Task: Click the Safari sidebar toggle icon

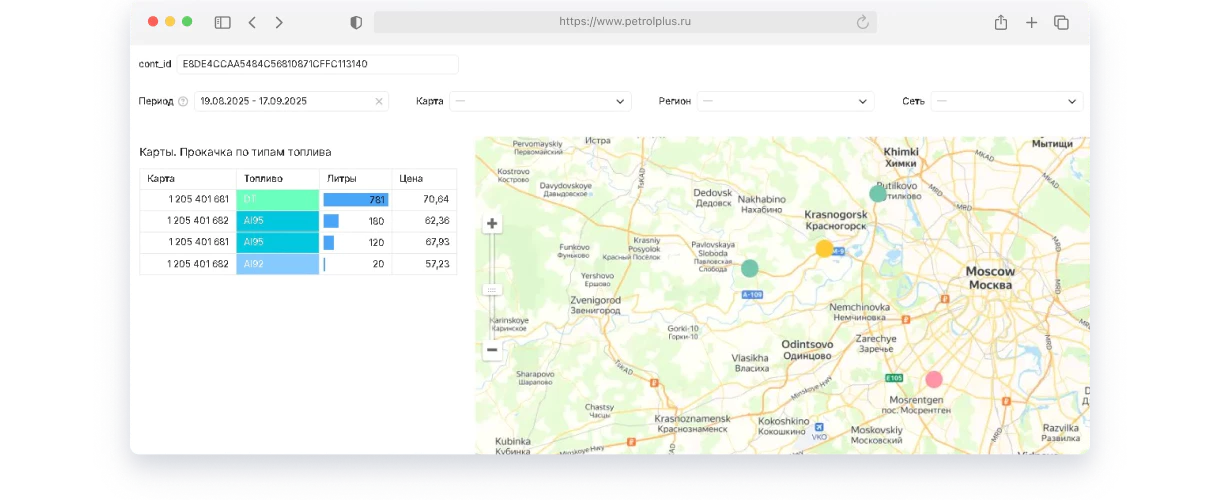Action: point(222,22)
